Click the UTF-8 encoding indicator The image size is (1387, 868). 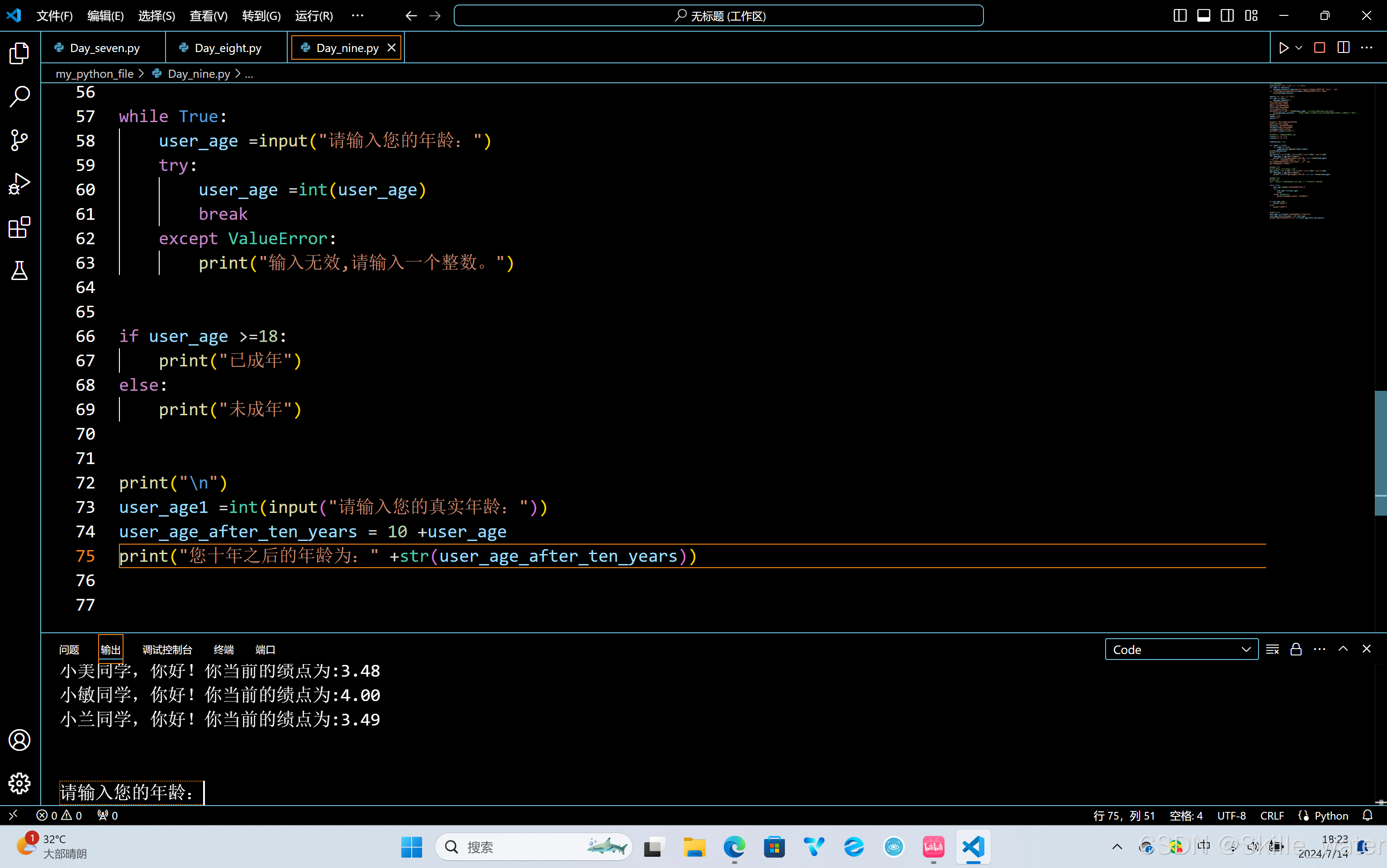tap(1231, 816)
